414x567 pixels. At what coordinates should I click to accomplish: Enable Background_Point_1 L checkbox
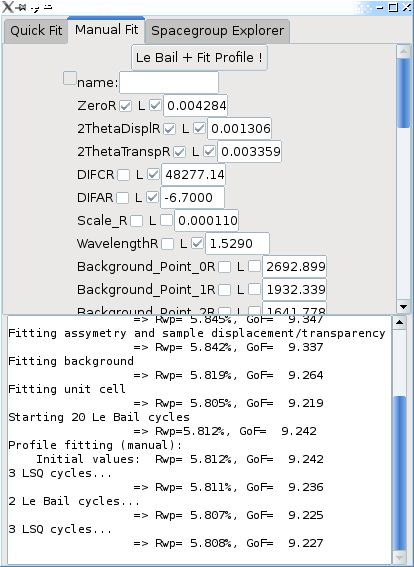pos(254,289)
